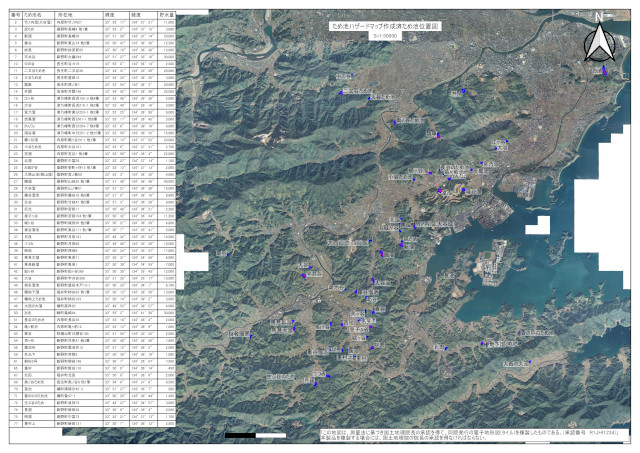The height and width of the screenshot is (453, 640).
Task: Click the ため池名 column header
Action: (38, 15)
